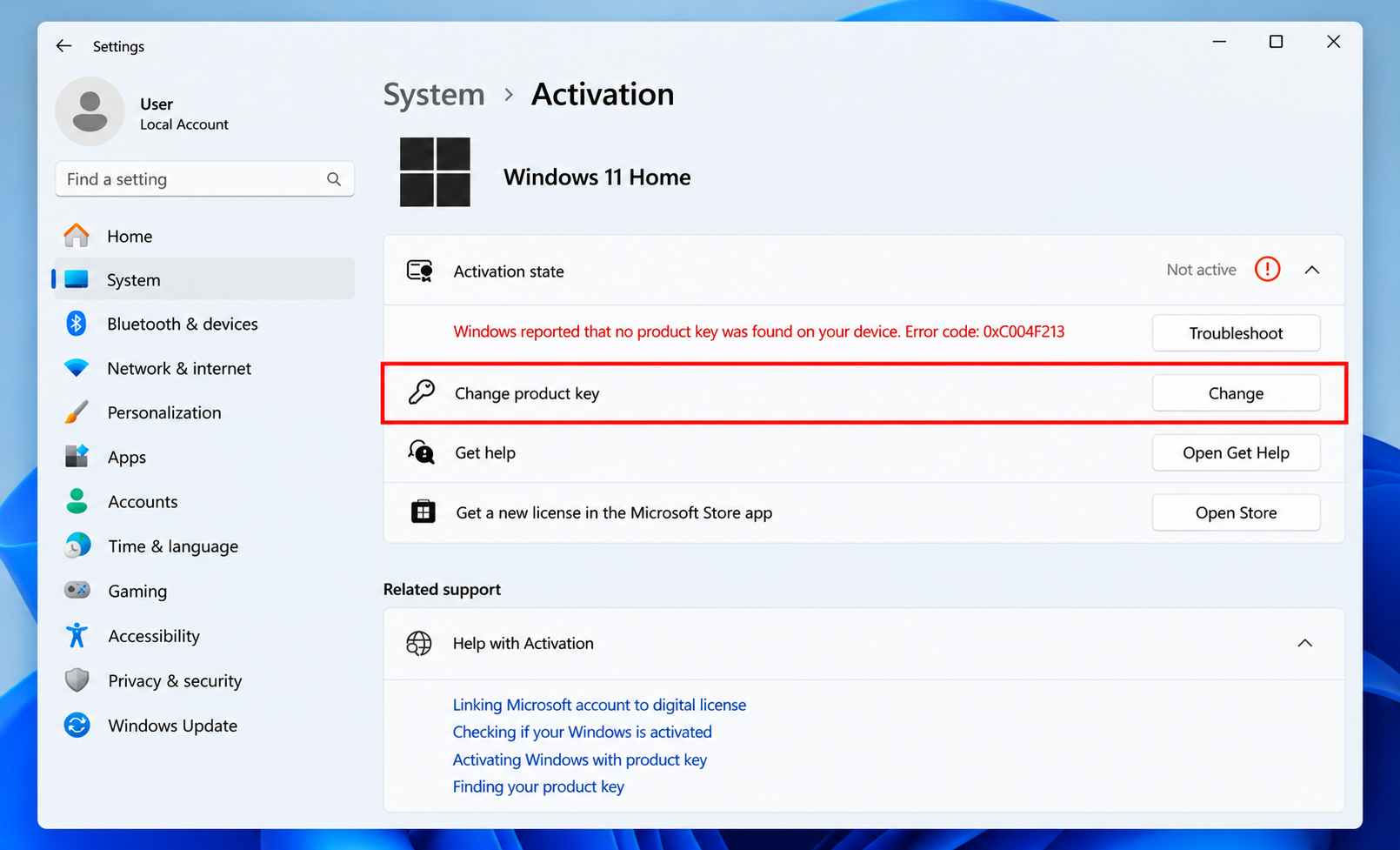Navigate to Accounts settings
1400x850 pixels.
(x=204, y=501)
